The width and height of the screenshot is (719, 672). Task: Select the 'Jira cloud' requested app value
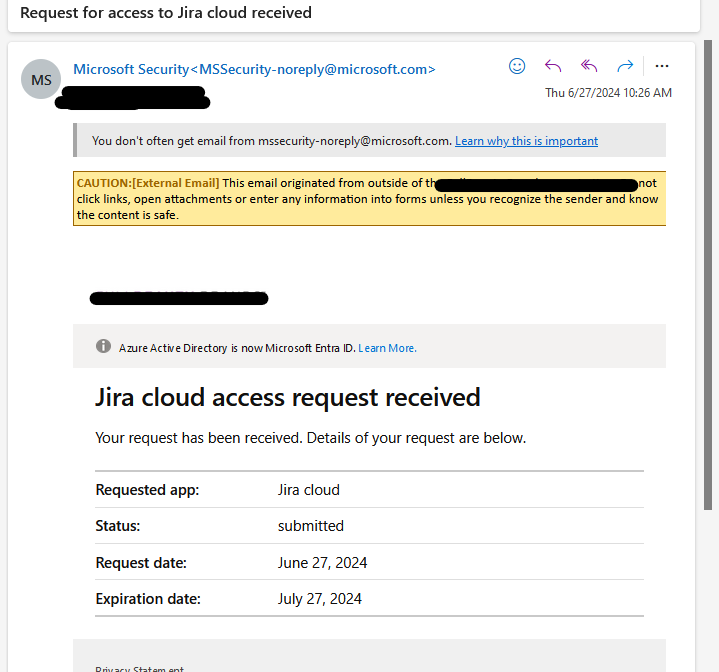click(x=309, y=490)
